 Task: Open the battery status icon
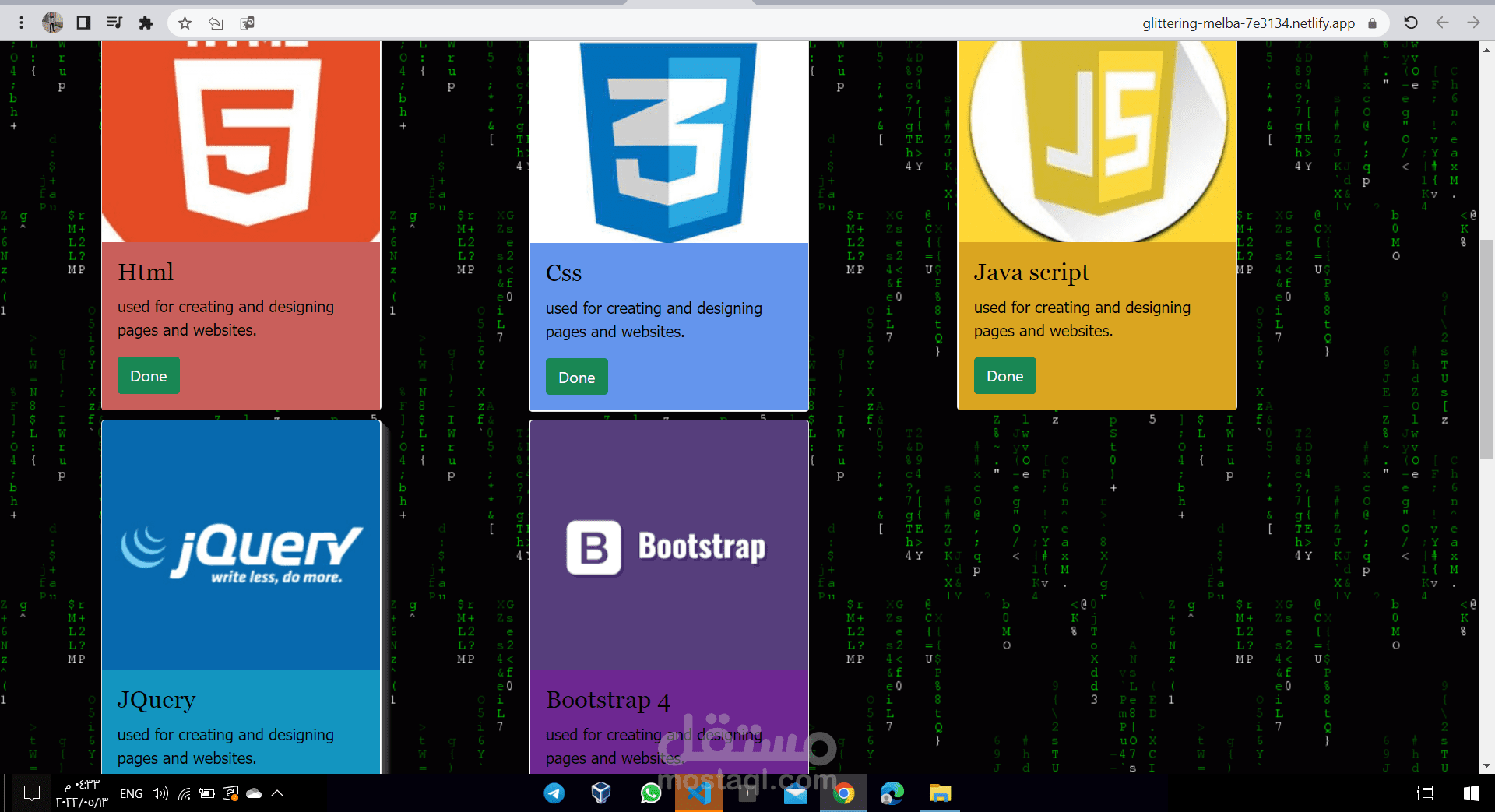(x=207, y=794)
